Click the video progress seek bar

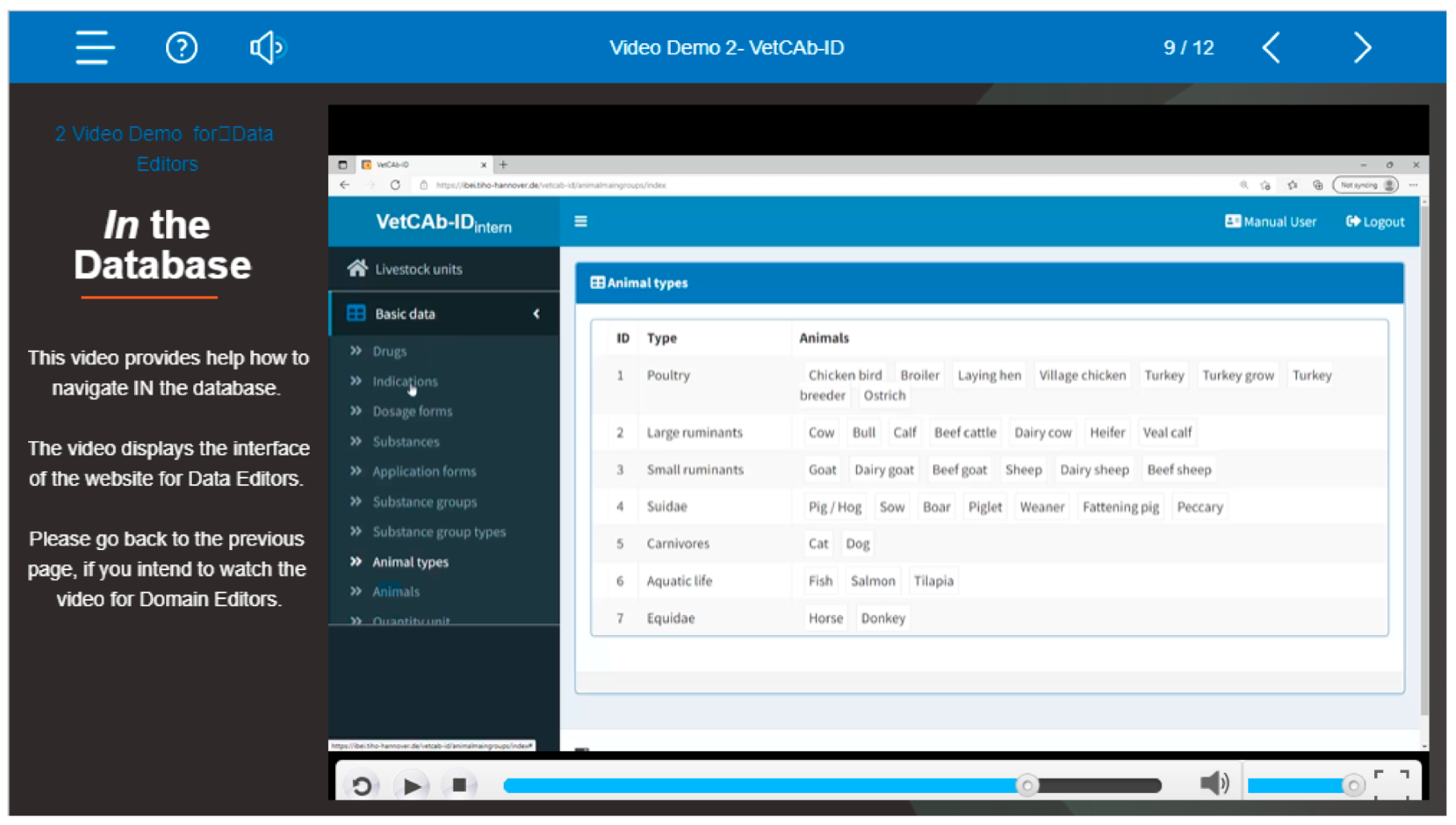click(831, 786)
